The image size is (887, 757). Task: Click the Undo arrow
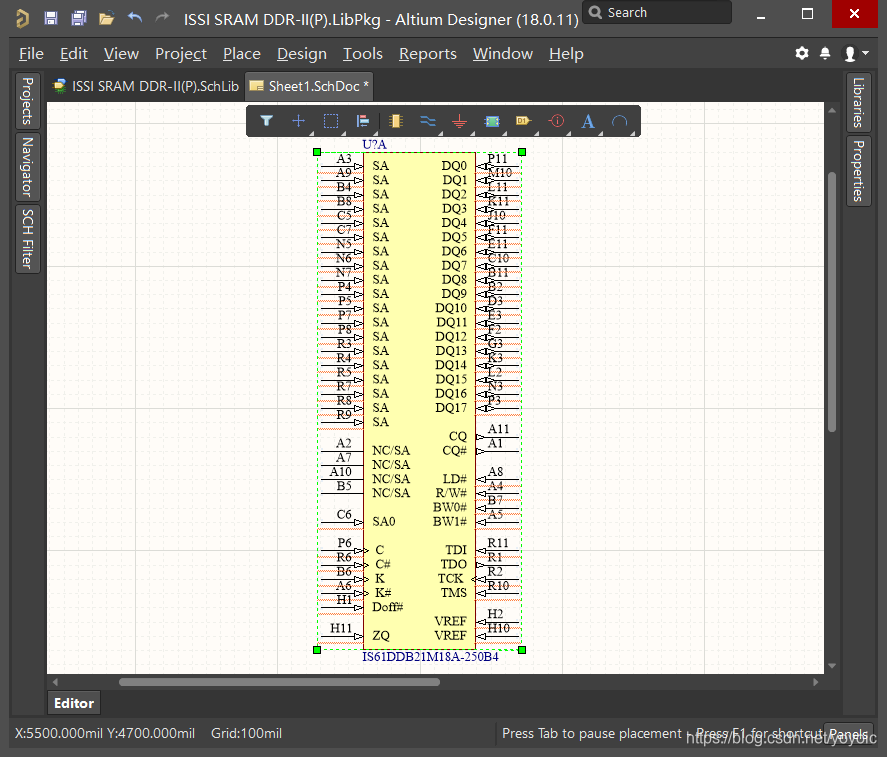pos(135,18)
